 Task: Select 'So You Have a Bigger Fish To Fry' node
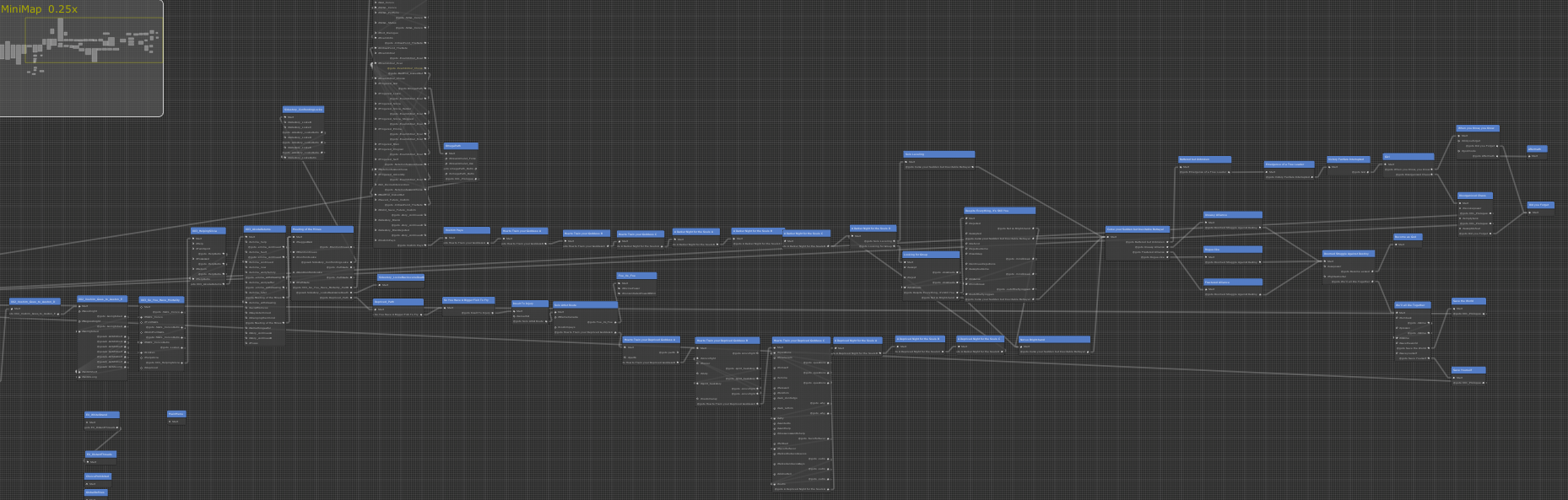pos(468,300)
